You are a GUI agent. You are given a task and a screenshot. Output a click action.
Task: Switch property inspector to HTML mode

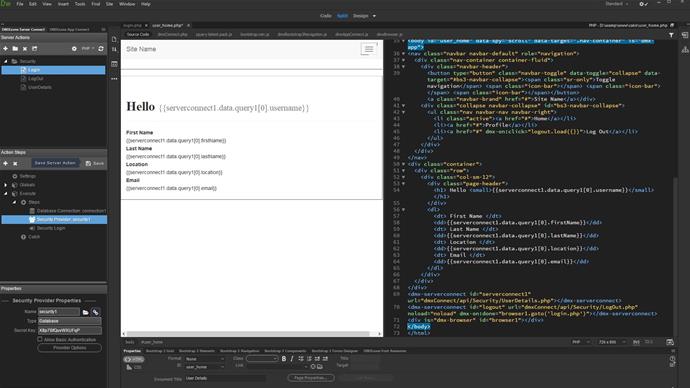134,359
